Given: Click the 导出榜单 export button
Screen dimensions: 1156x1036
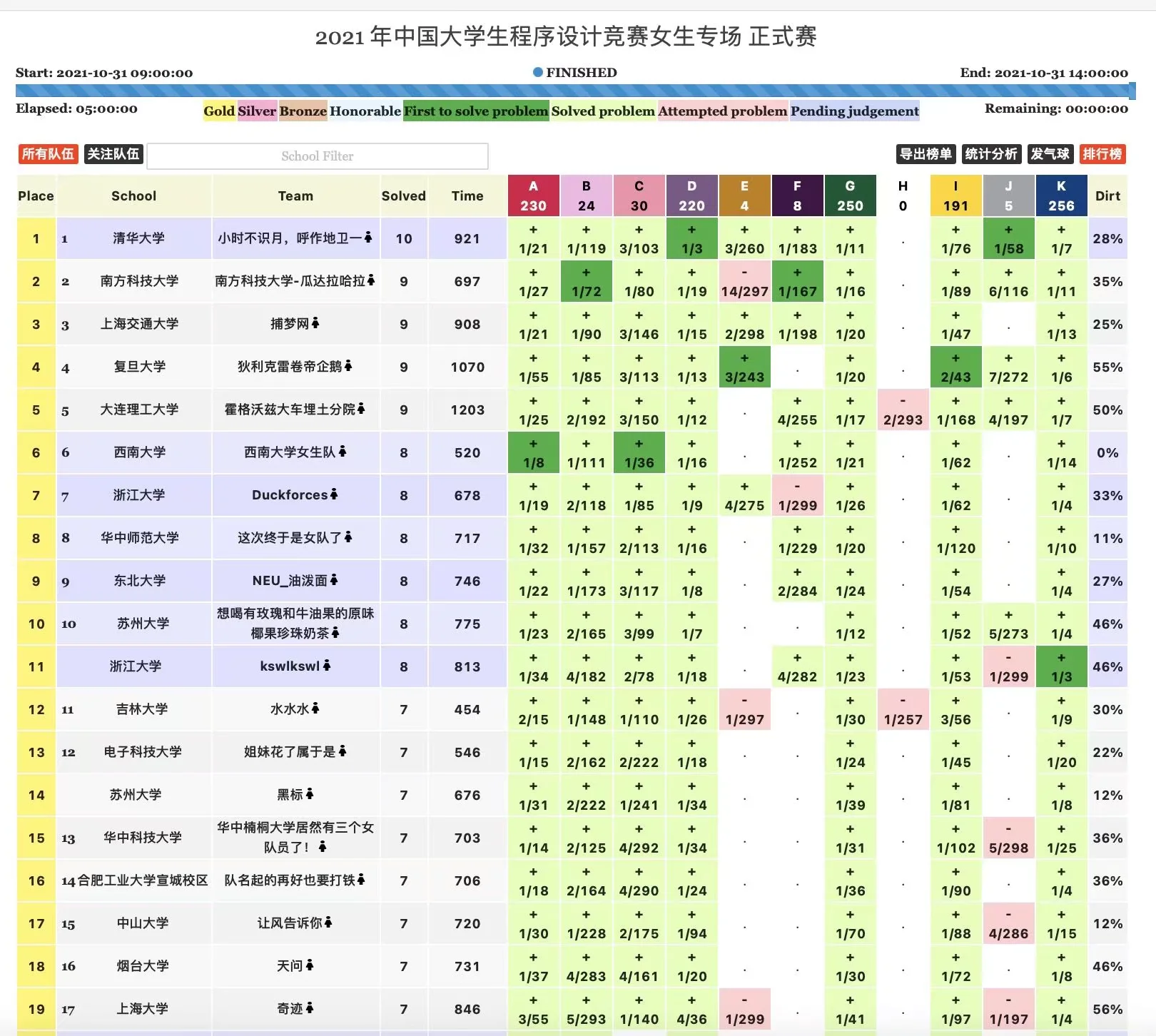Looking at the screenshot, I should tap(926, 154).
